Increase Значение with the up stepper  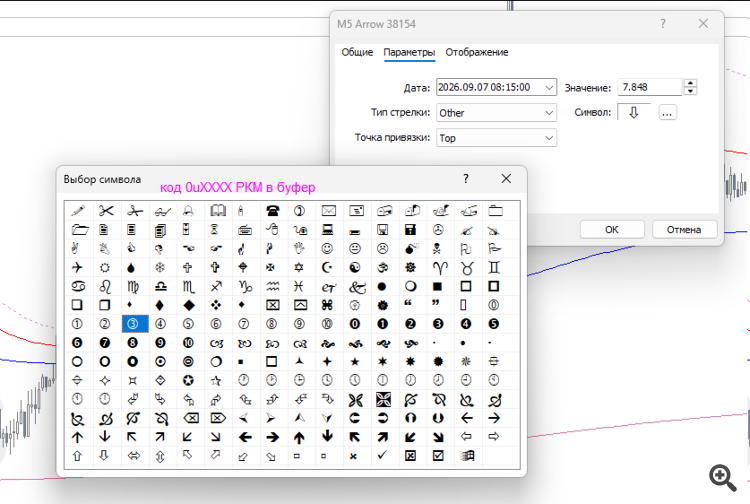click(690, 83)
